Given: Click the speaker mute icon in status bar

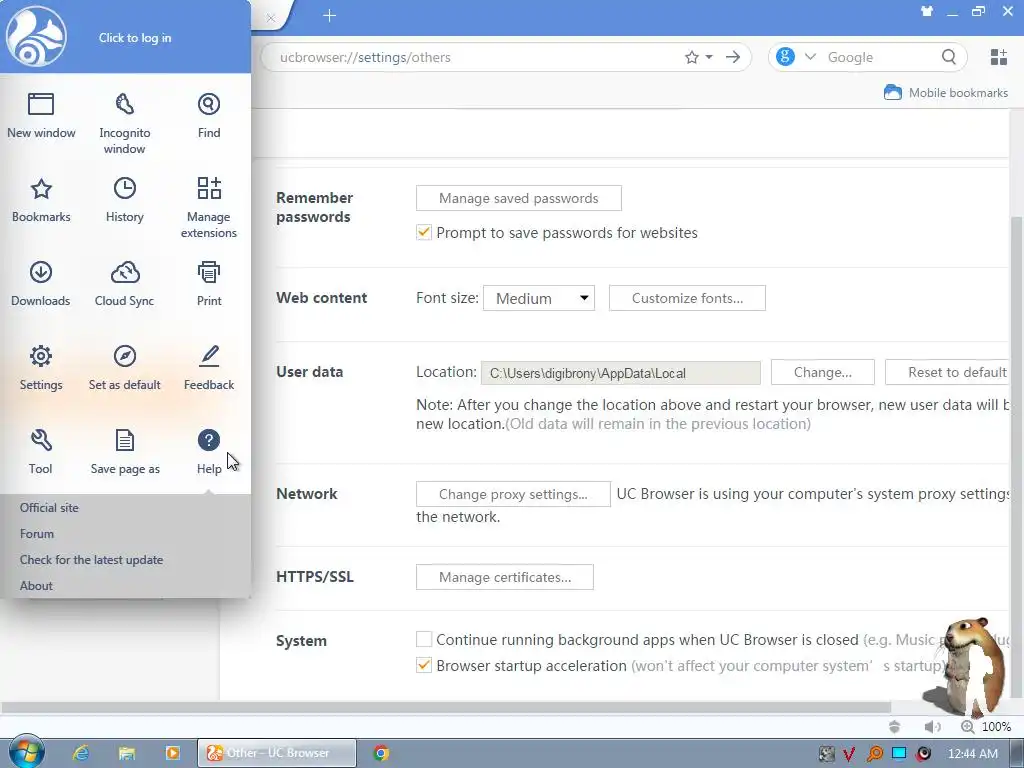Looking at the screenshot, I should [x=933, y=727].
